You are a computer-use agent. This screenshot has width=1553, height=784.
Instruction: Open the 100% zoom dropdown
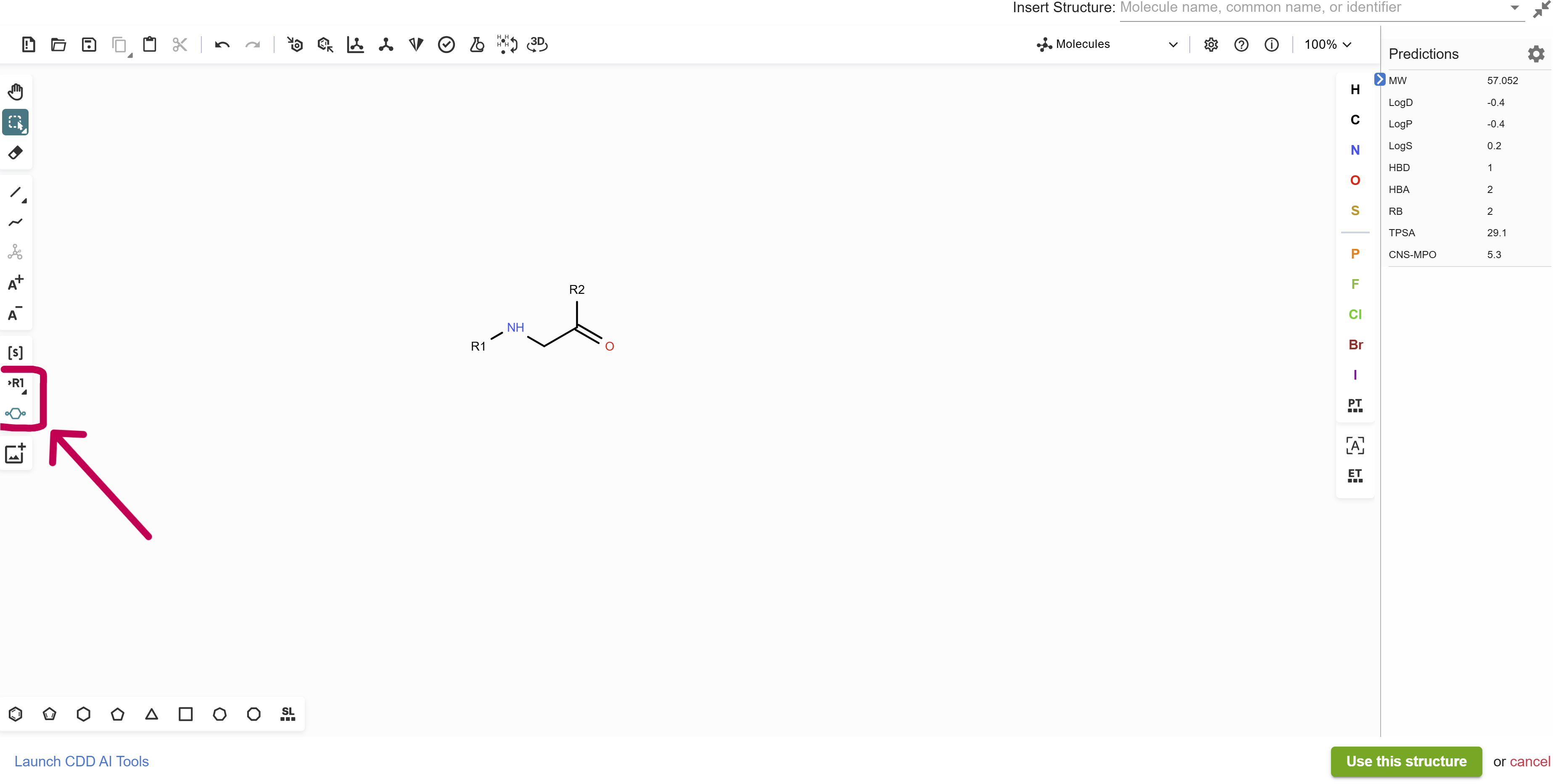[x=1328, y=45]
